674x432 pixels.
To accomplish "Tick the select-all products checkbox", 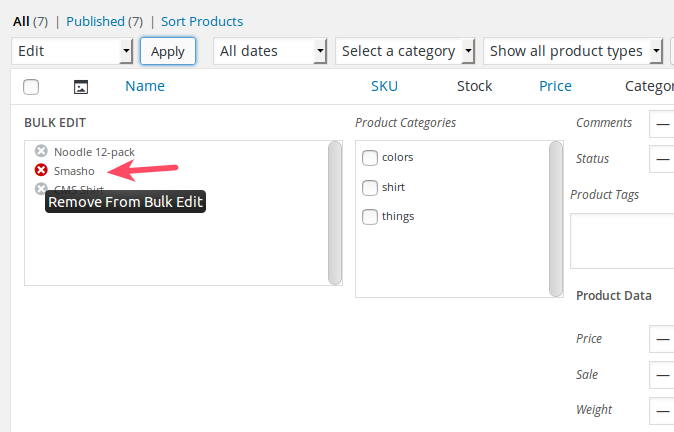I will click(31, 87).
